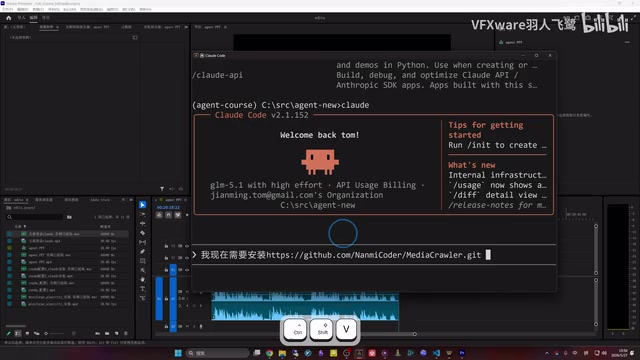Select the Type tool
This screenshot has width=640, height=360.
tap(142, 289)
